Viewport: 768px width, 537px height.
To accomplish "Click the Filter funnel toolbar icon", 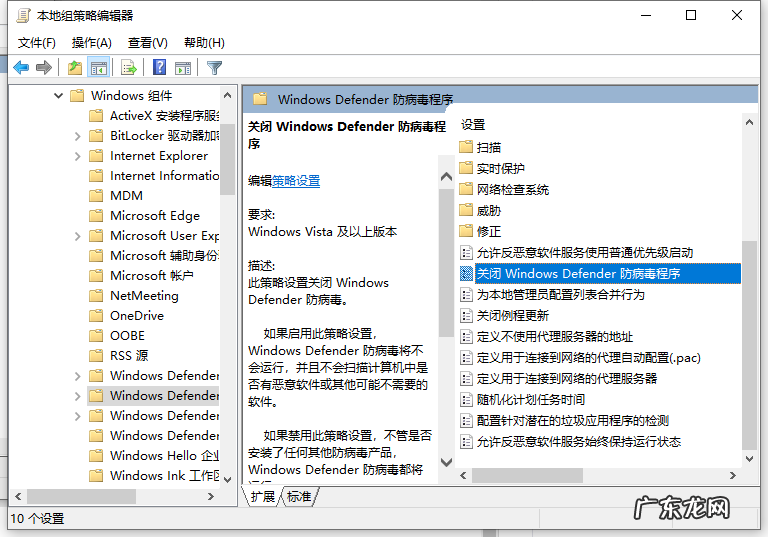I will click(215, 68).
